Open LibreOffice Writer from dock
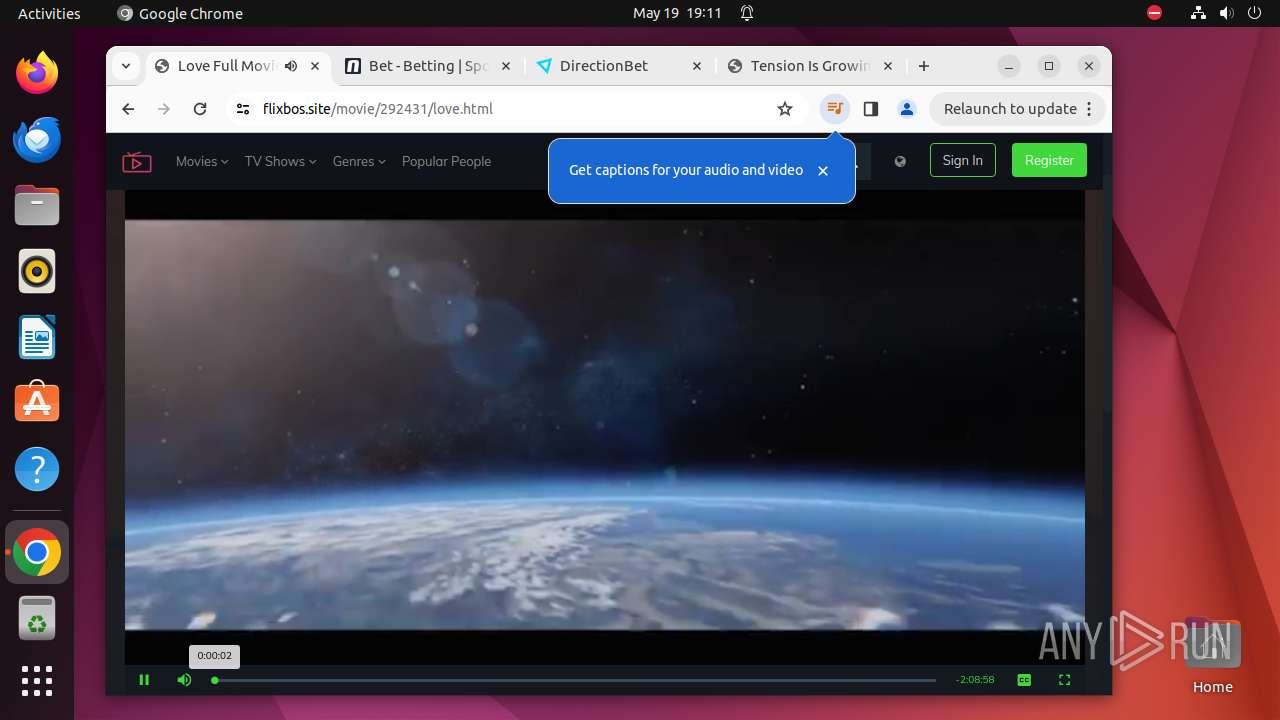Screen dimensions: 1280x720 37,337
